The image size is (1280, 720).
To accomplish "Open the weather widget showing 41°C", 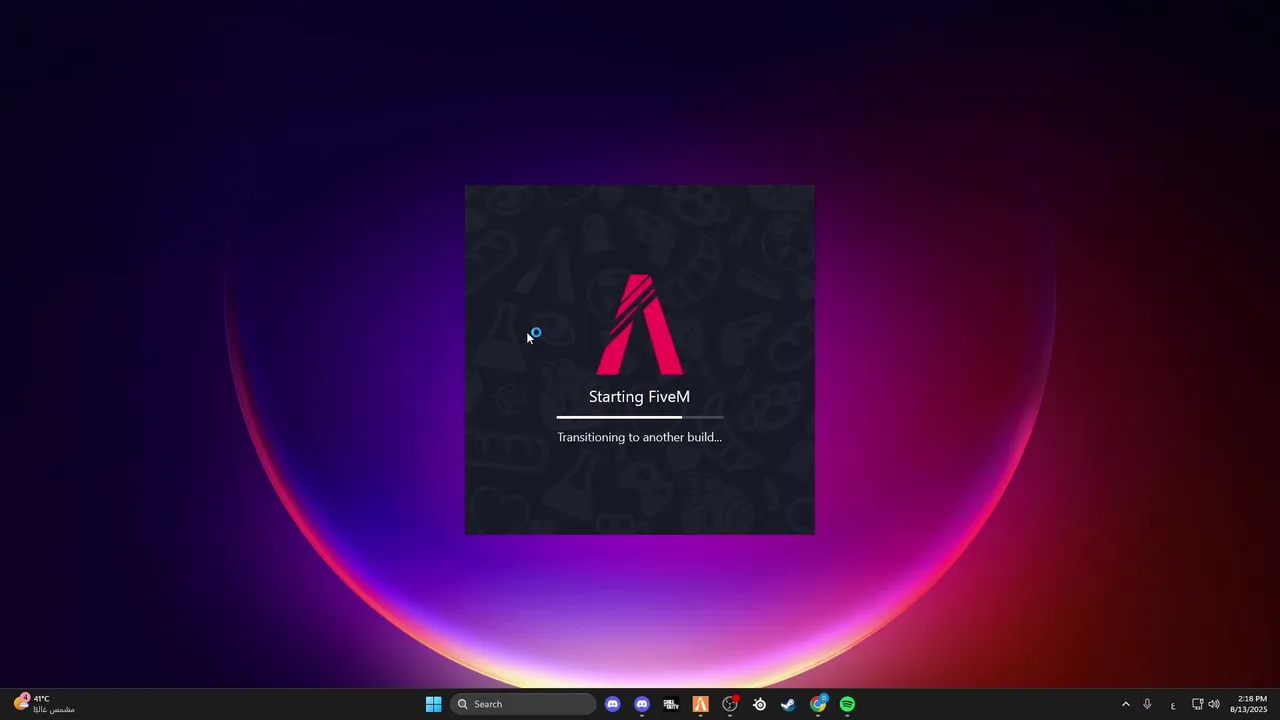I will (x=45, y=704).
